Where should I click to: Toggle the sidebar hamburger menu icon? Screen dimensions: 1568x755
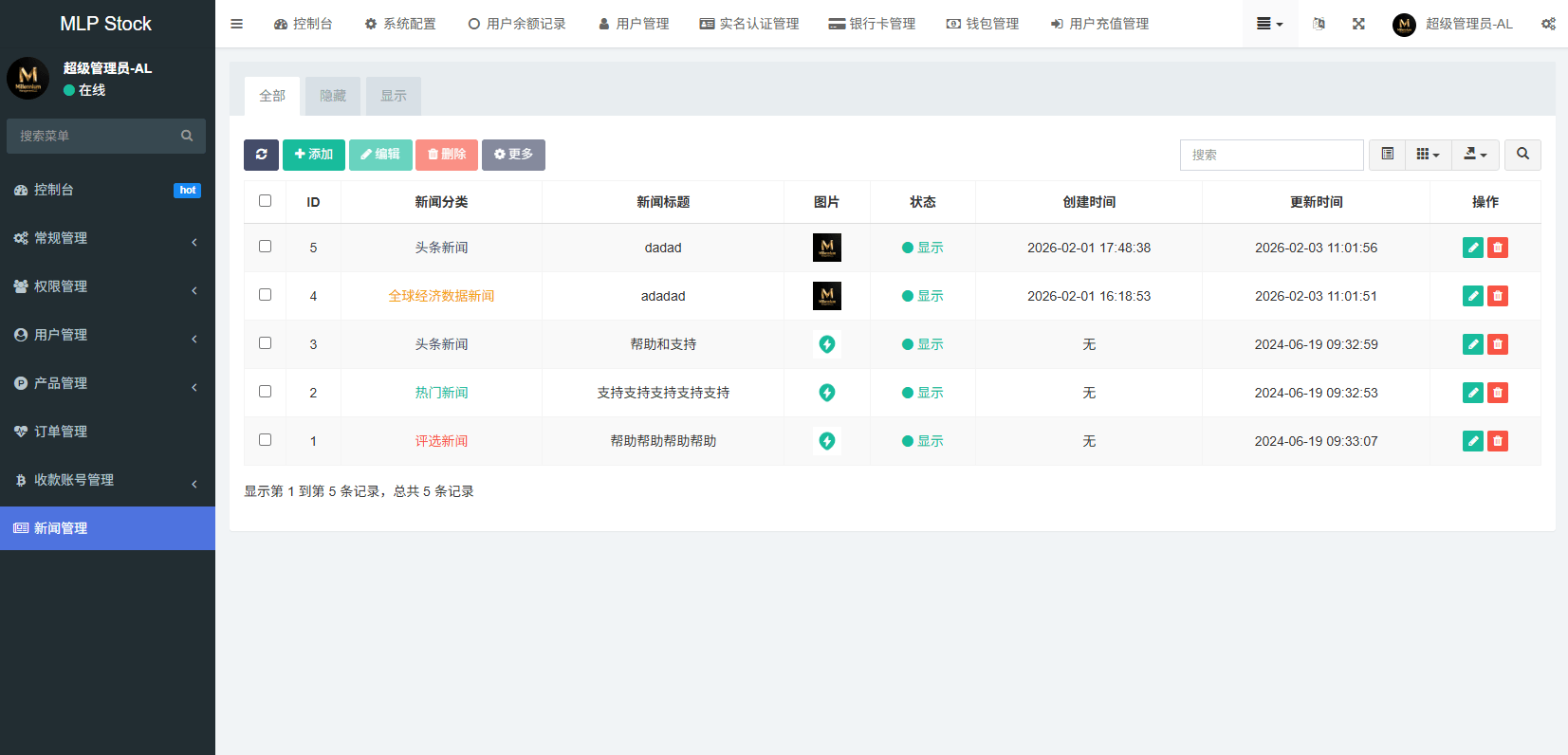[x=237, y=24]
